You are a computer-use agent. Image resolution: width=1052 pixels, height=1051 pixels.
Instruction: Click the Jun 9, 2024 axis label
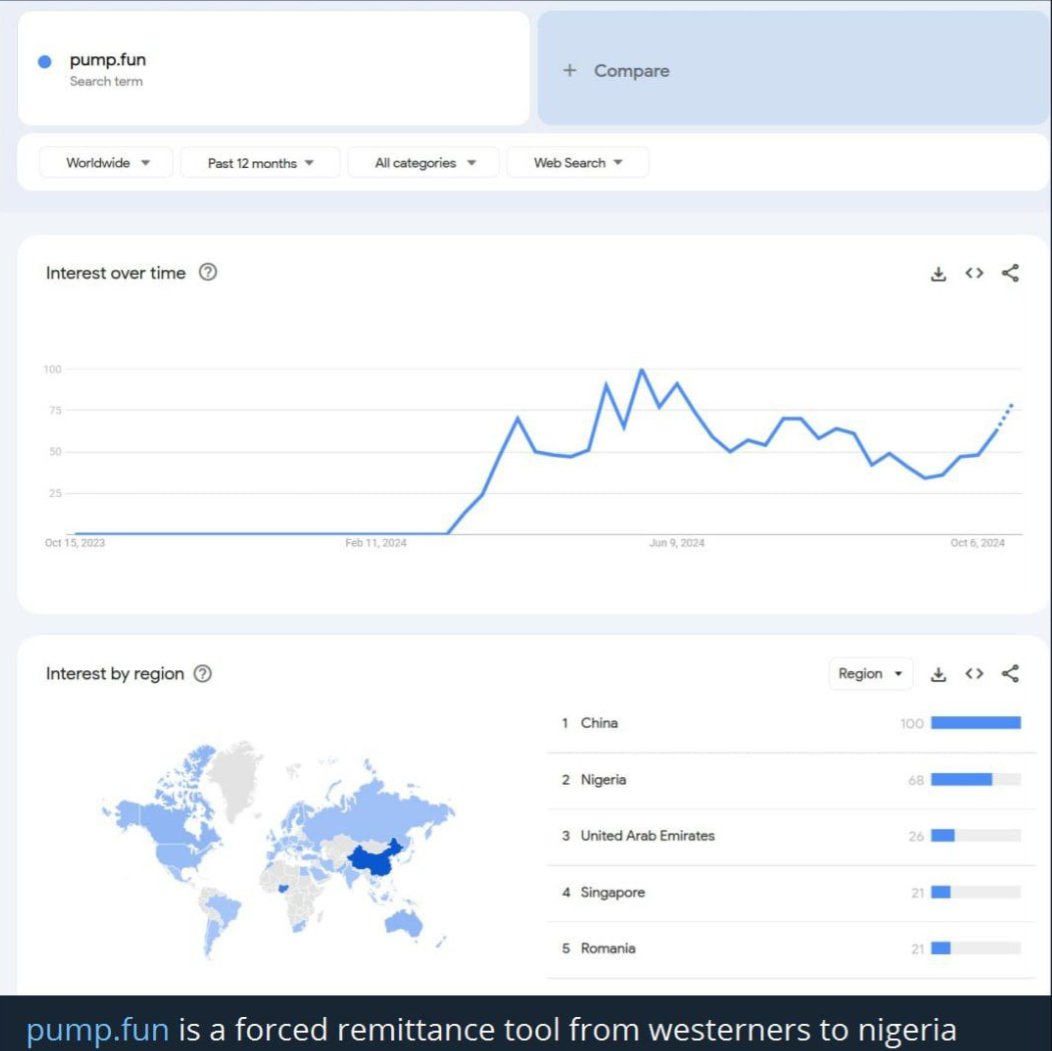(677, 543)
